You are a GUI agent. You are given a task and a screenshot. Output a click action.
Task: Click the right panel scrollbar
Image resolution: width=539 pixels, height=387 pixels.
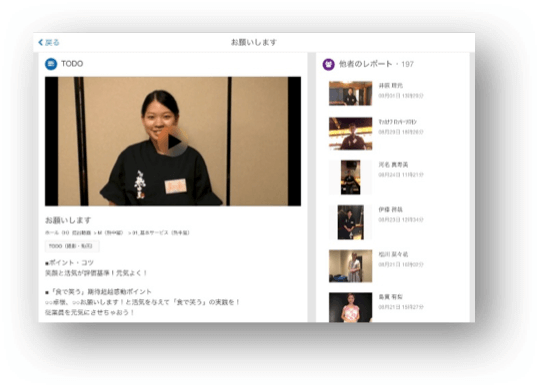click(x=472, y=187)
